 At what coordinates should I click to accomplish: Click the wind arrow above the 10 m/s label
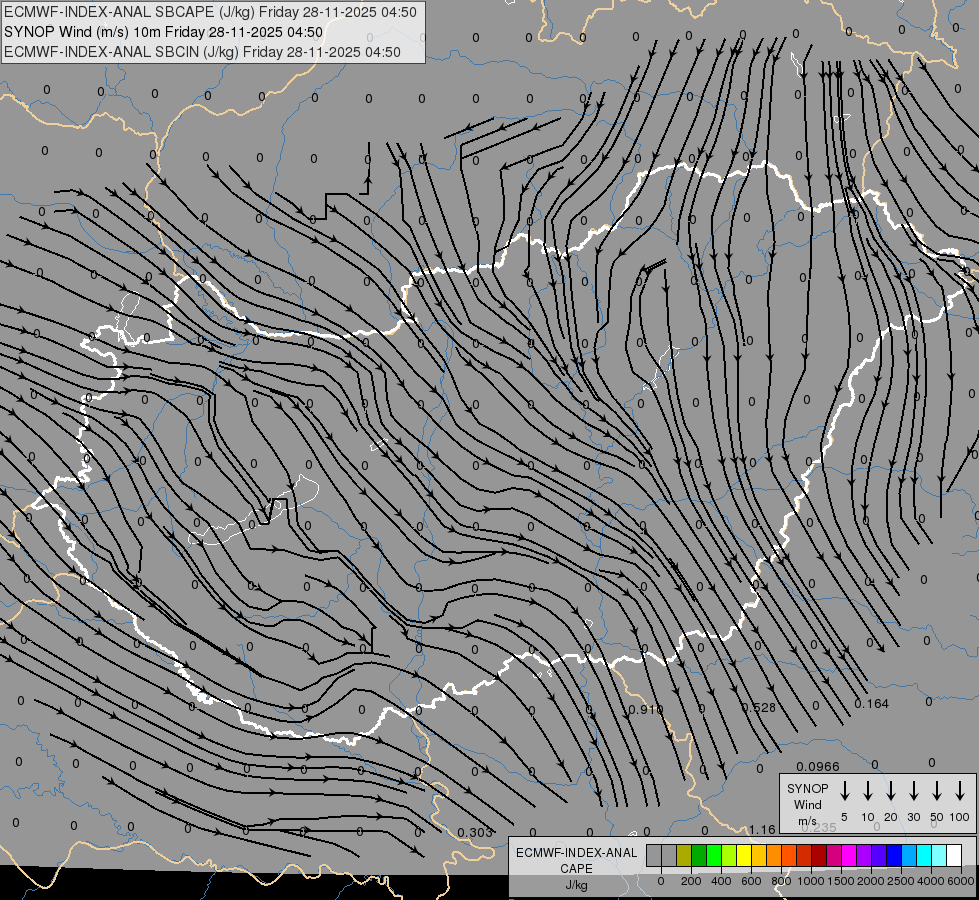(867, 791)
